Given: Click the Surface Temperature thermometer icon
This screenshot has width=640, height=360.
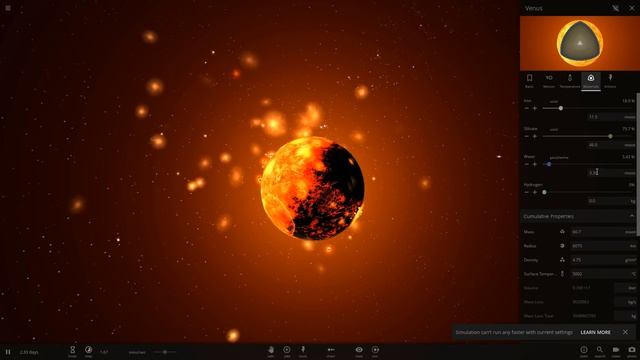Looking at the screenshot, I should pos(562,274).
